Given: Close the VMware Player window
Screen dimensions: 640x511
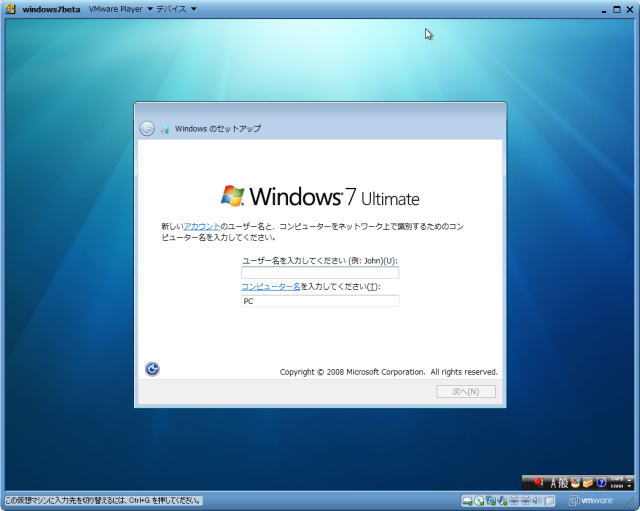Looking at the screenshot, I should click(630, 9).
